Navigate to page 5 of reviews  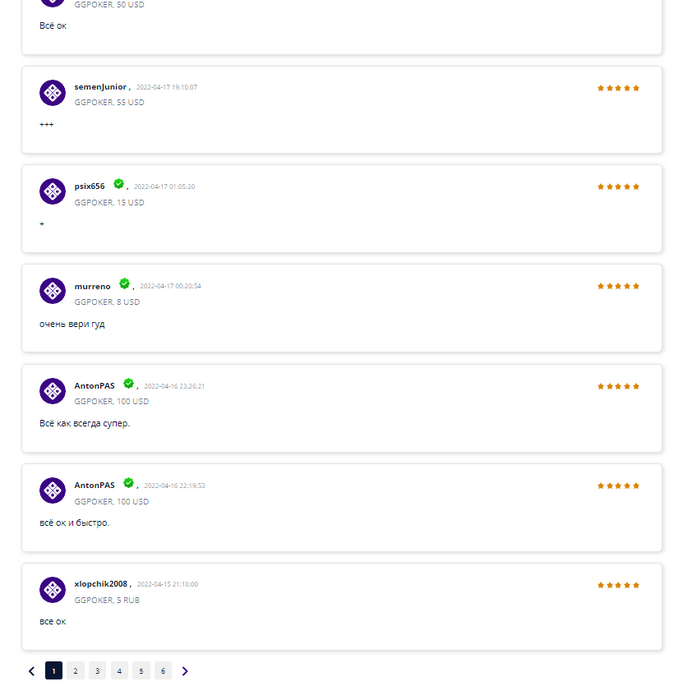click(141, 671)
